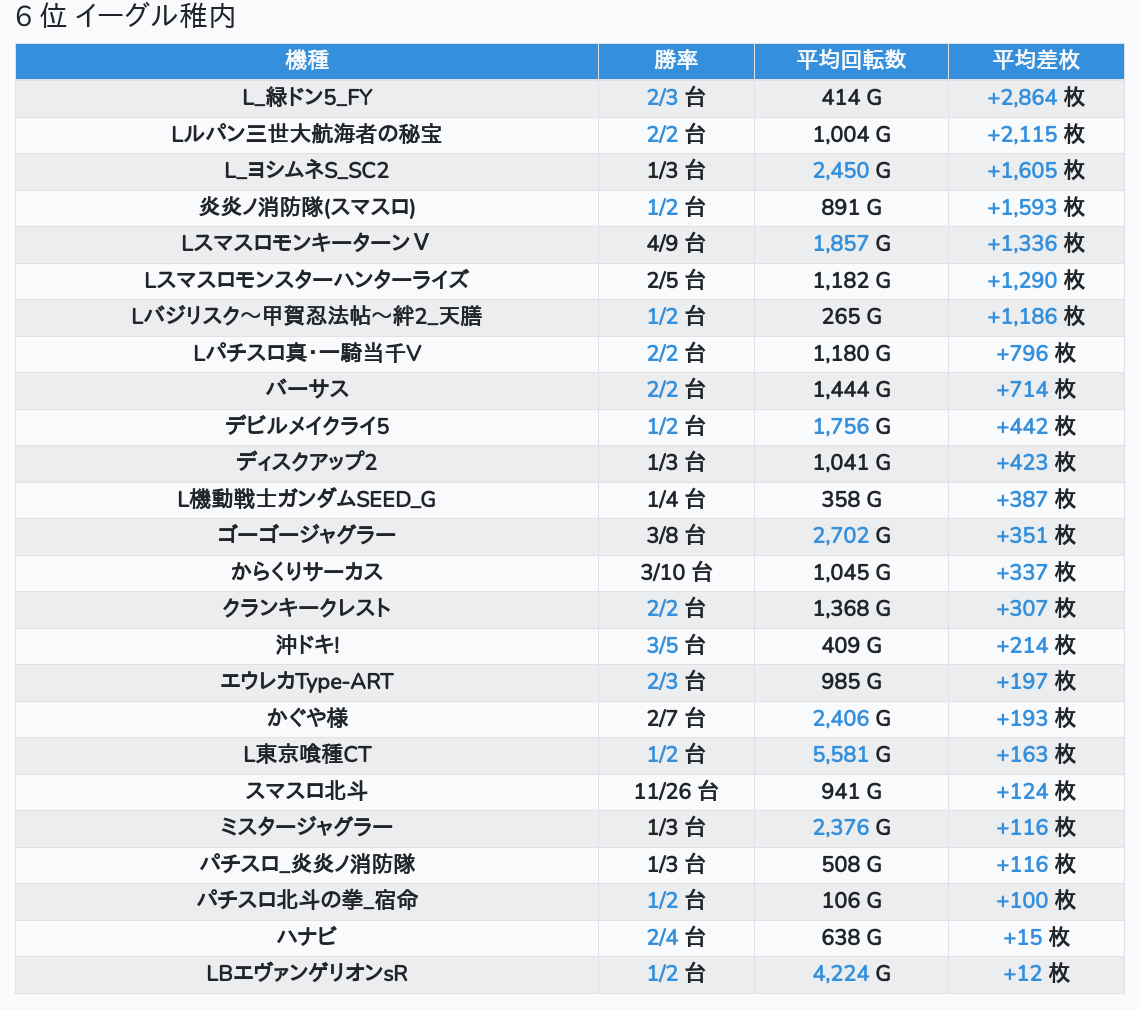The image size is (1140, 1010).
Task: Select the heading 6 位 イーグル稚内
Action: click(126, 17)
